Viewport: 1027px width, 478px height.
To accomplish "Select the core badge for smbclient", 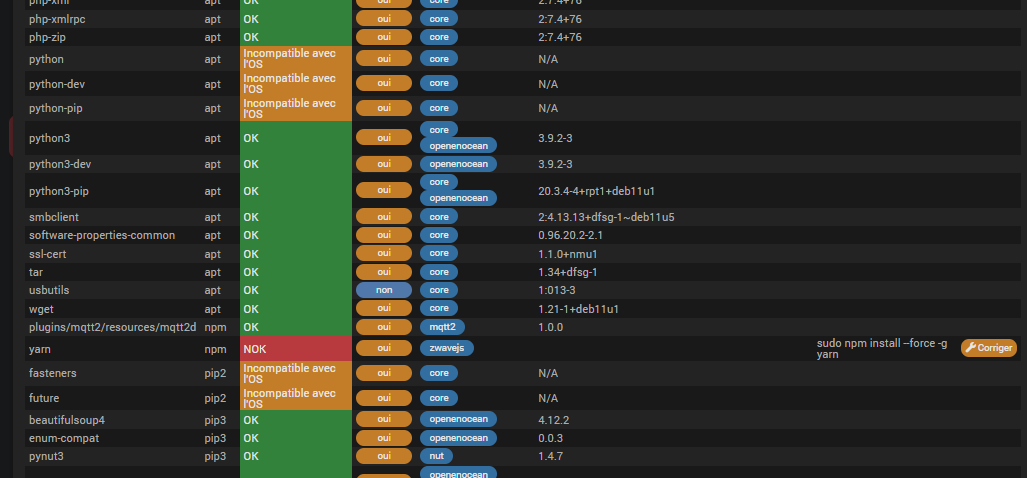I will (438, 217).
